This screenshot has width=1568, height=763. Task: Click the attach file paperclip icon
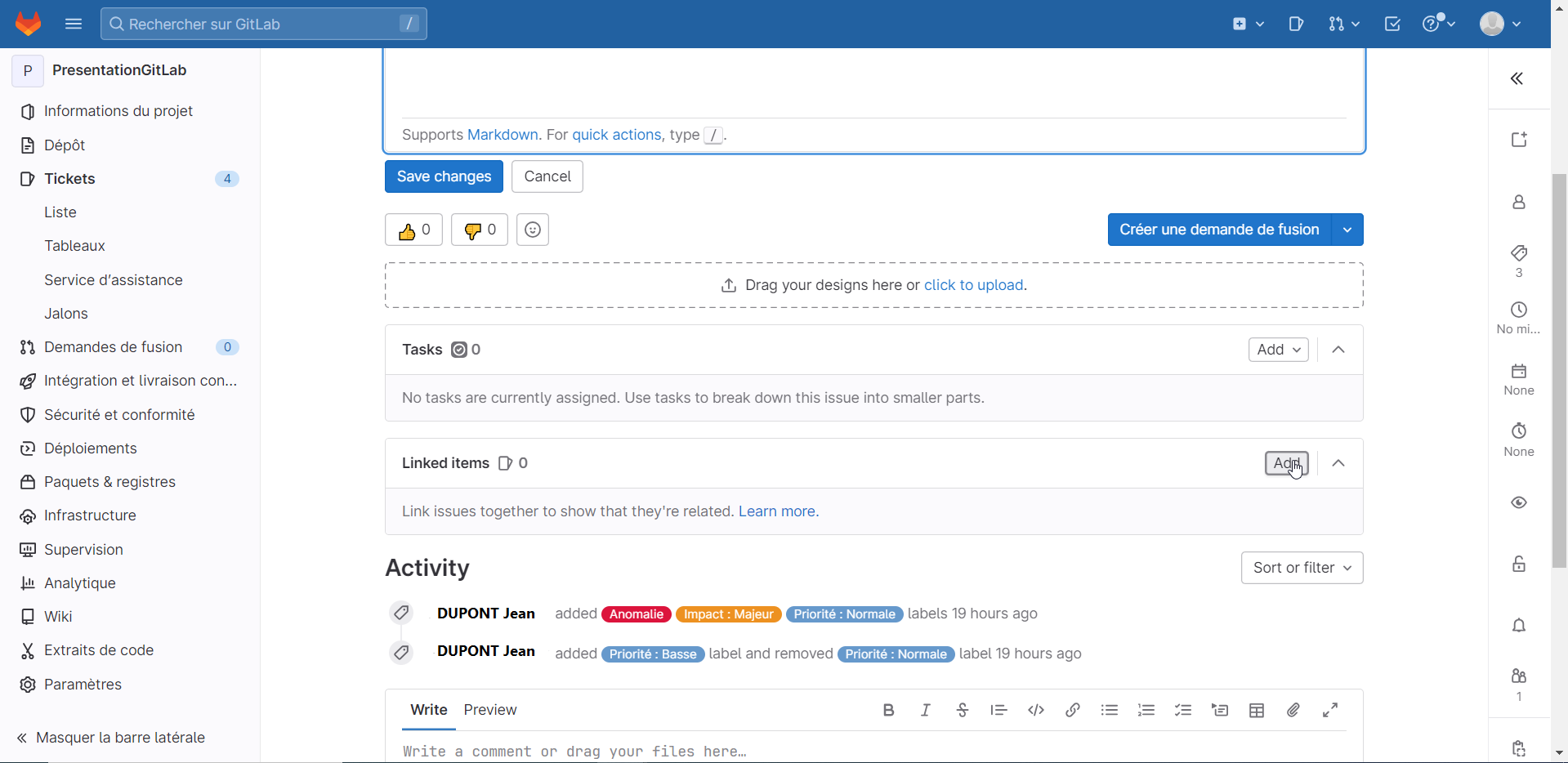point(1293,710)
